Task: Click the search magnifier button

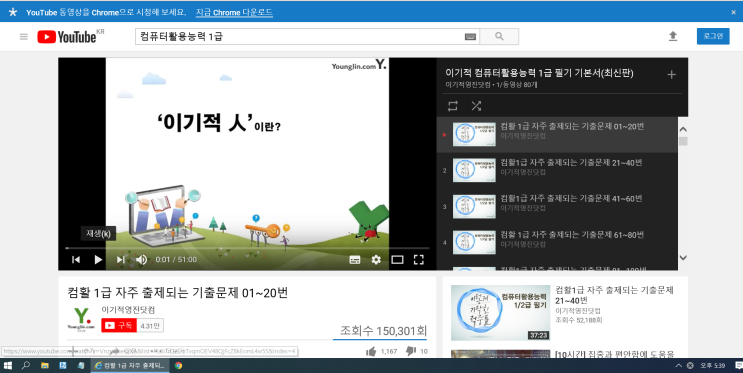Action: point(499,36)
